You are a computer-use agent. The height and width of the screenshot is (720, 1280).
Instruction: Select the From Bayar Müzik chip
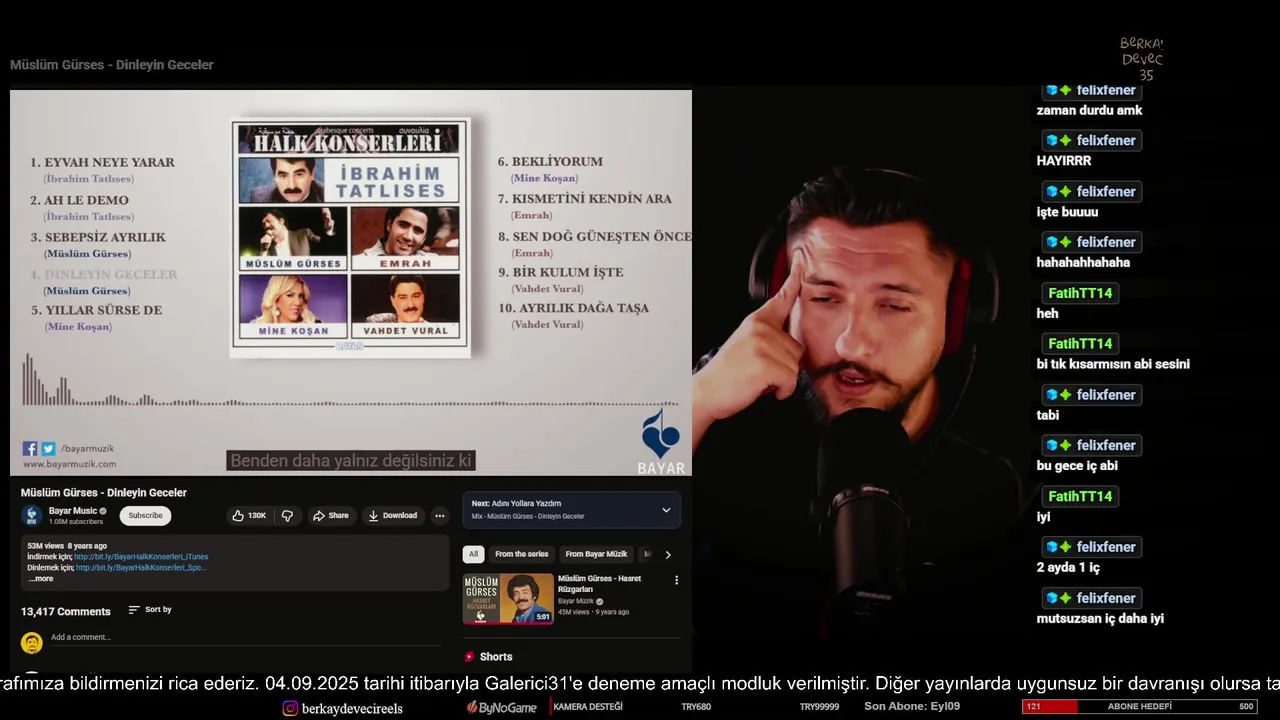[596, 554]
